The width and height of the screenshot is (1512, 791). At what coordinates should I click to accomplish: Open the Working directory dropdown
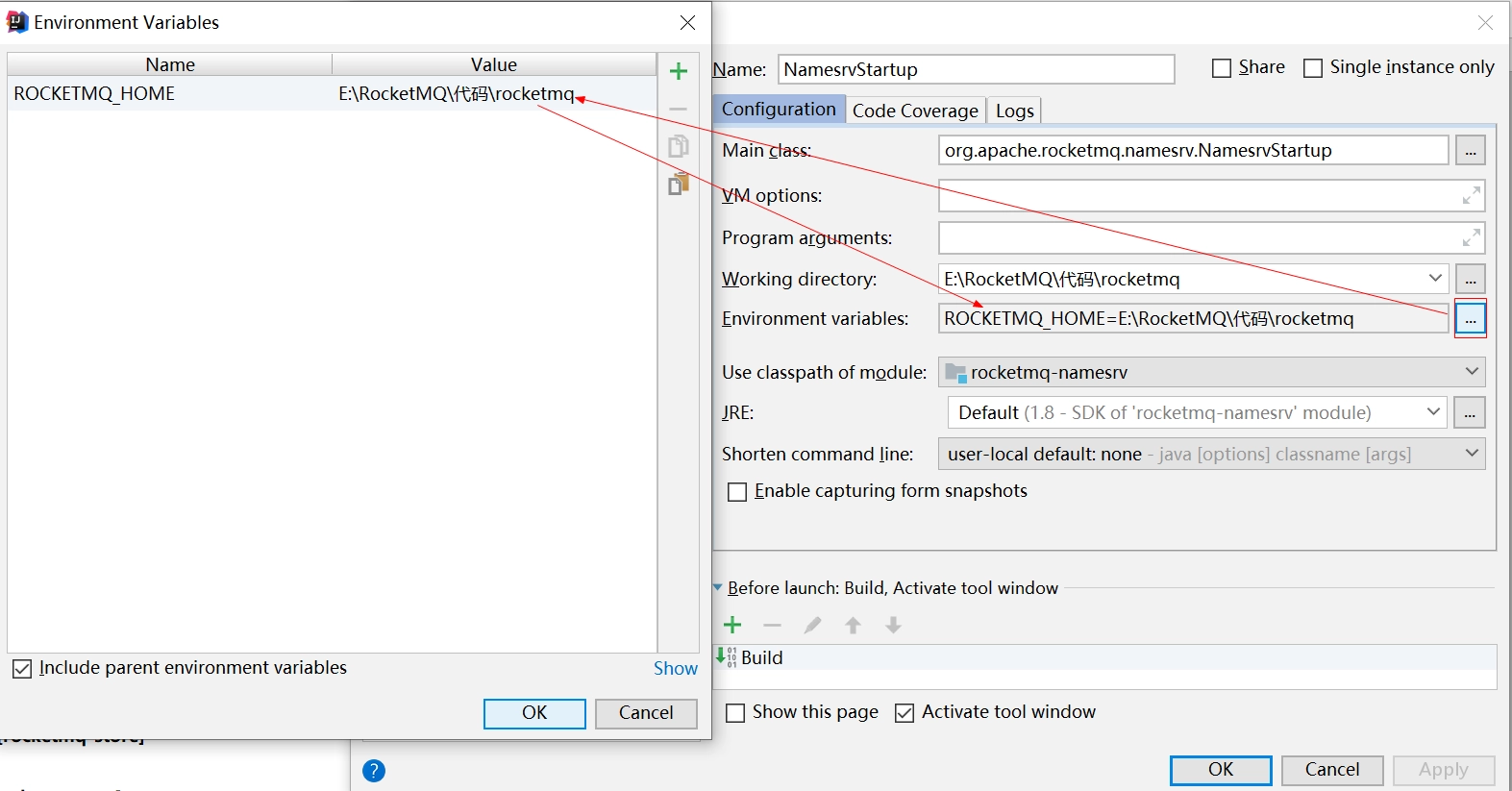tap(1435, 279)
